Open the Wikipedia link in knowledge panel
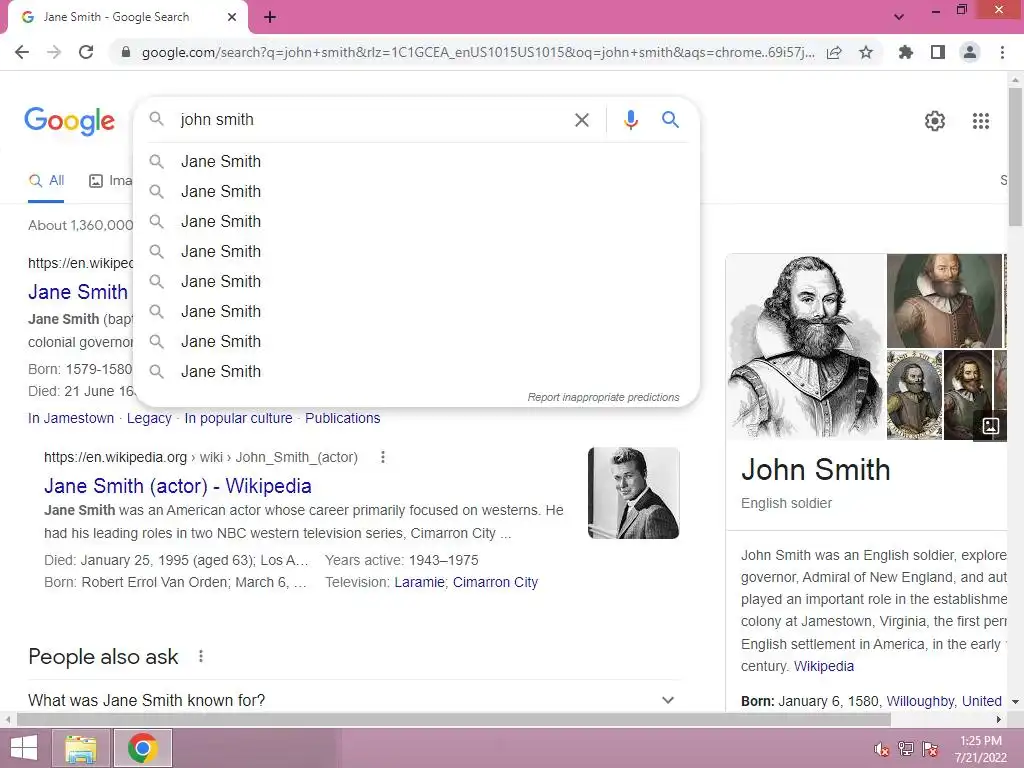The image size is (1024, 768). click(824, 666)
